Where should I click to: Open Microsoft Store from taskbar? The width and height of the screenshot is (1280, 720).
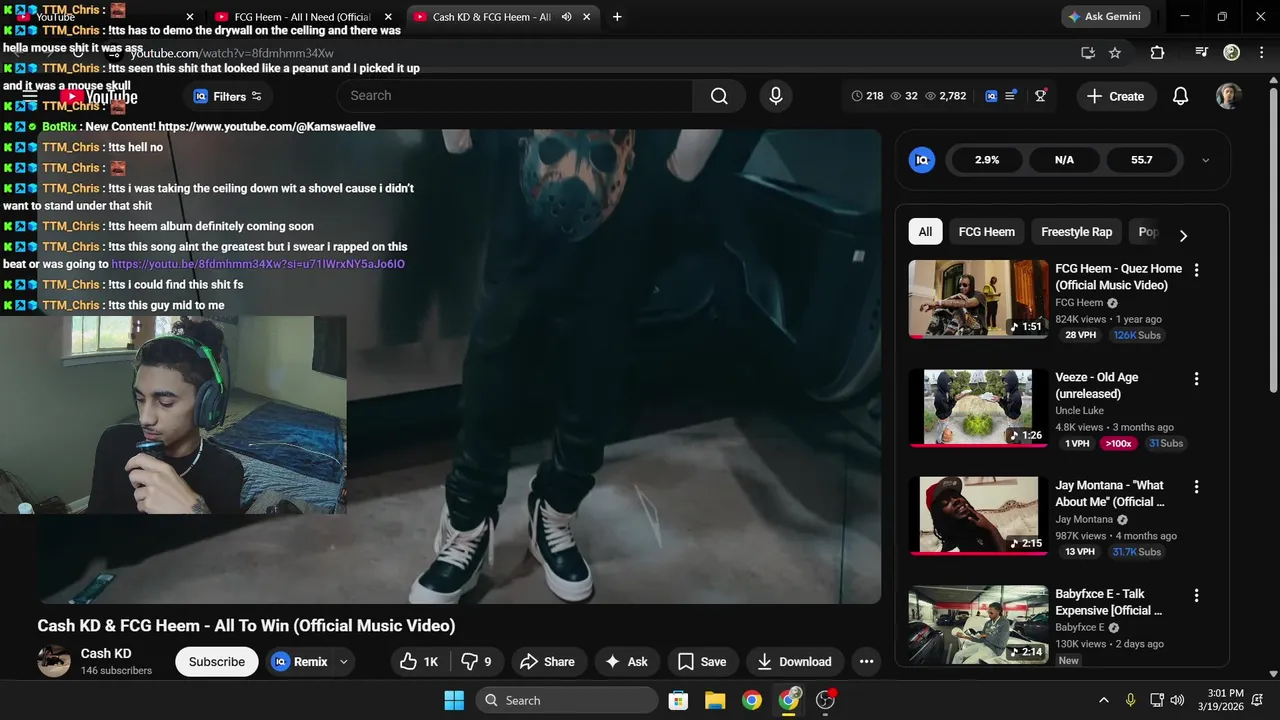tap(678, 700)
